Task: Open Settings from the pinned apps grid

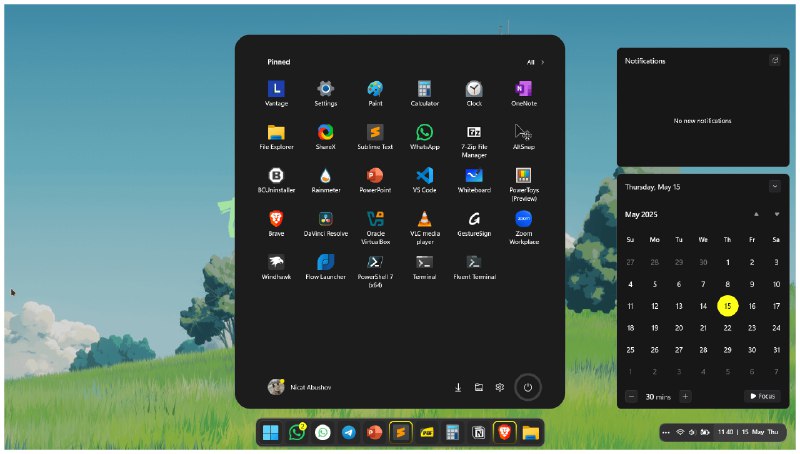Action: (x=326, y=93)
